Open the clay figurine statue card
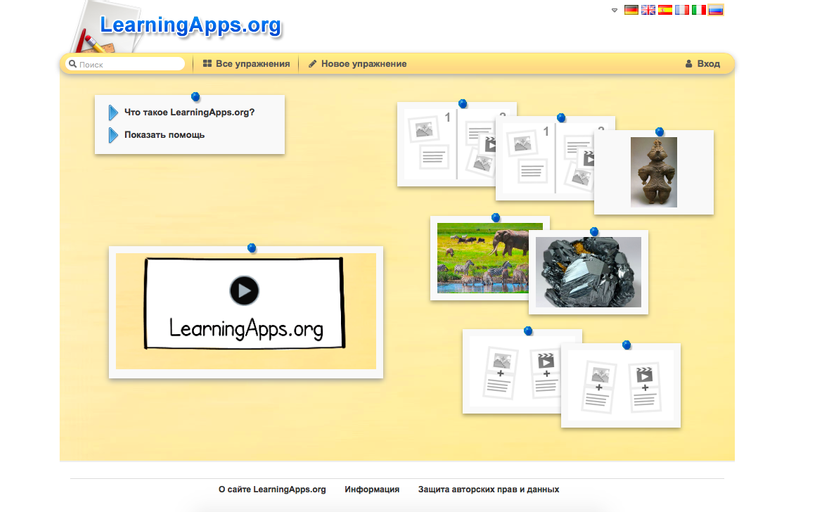This screenshot has height=512, width=817. pos(654,172)
